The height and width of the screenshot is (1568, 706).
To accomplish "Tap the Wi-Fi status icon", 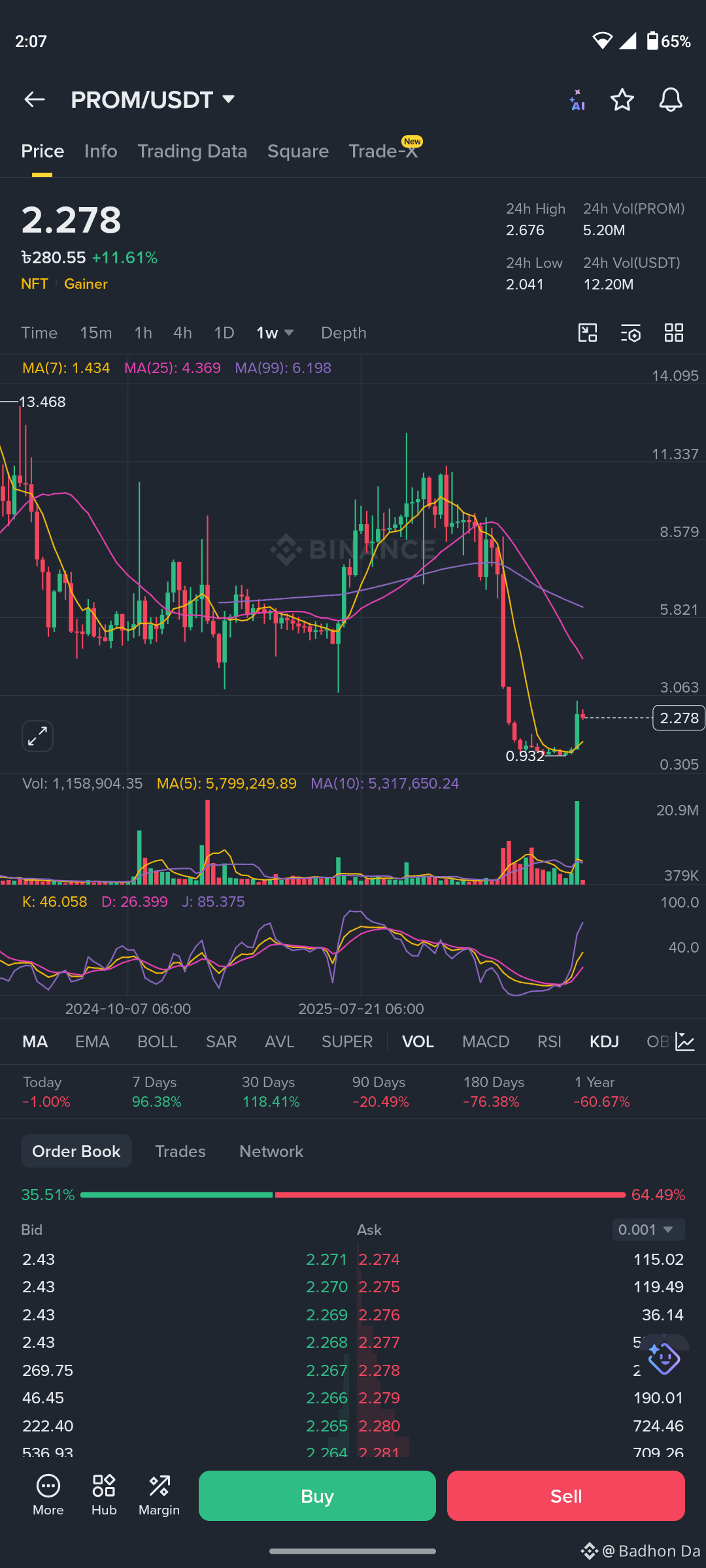I will point(602,41).
